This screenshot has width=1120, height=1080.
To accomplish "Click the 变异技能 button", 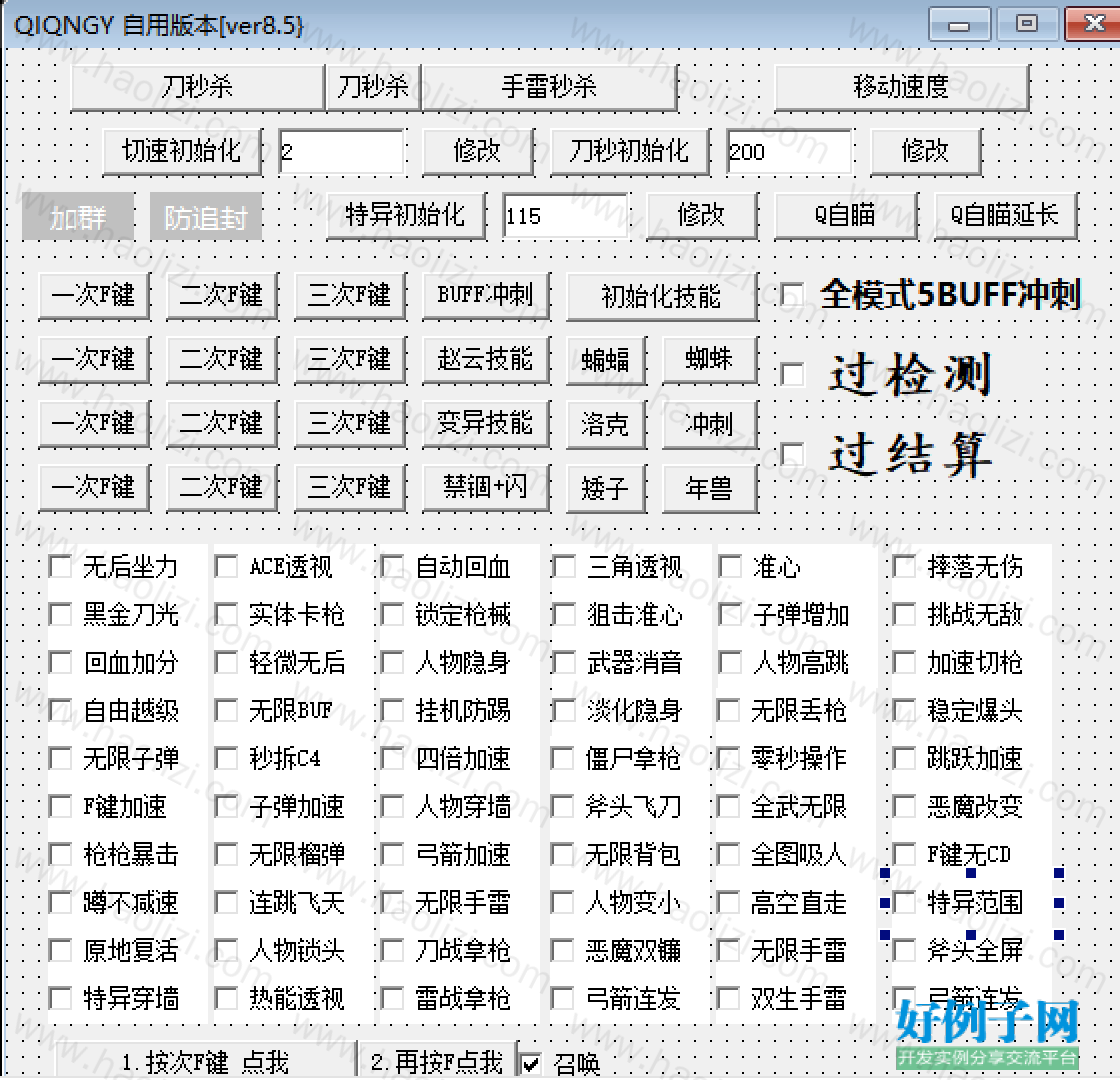I will 486,423.
